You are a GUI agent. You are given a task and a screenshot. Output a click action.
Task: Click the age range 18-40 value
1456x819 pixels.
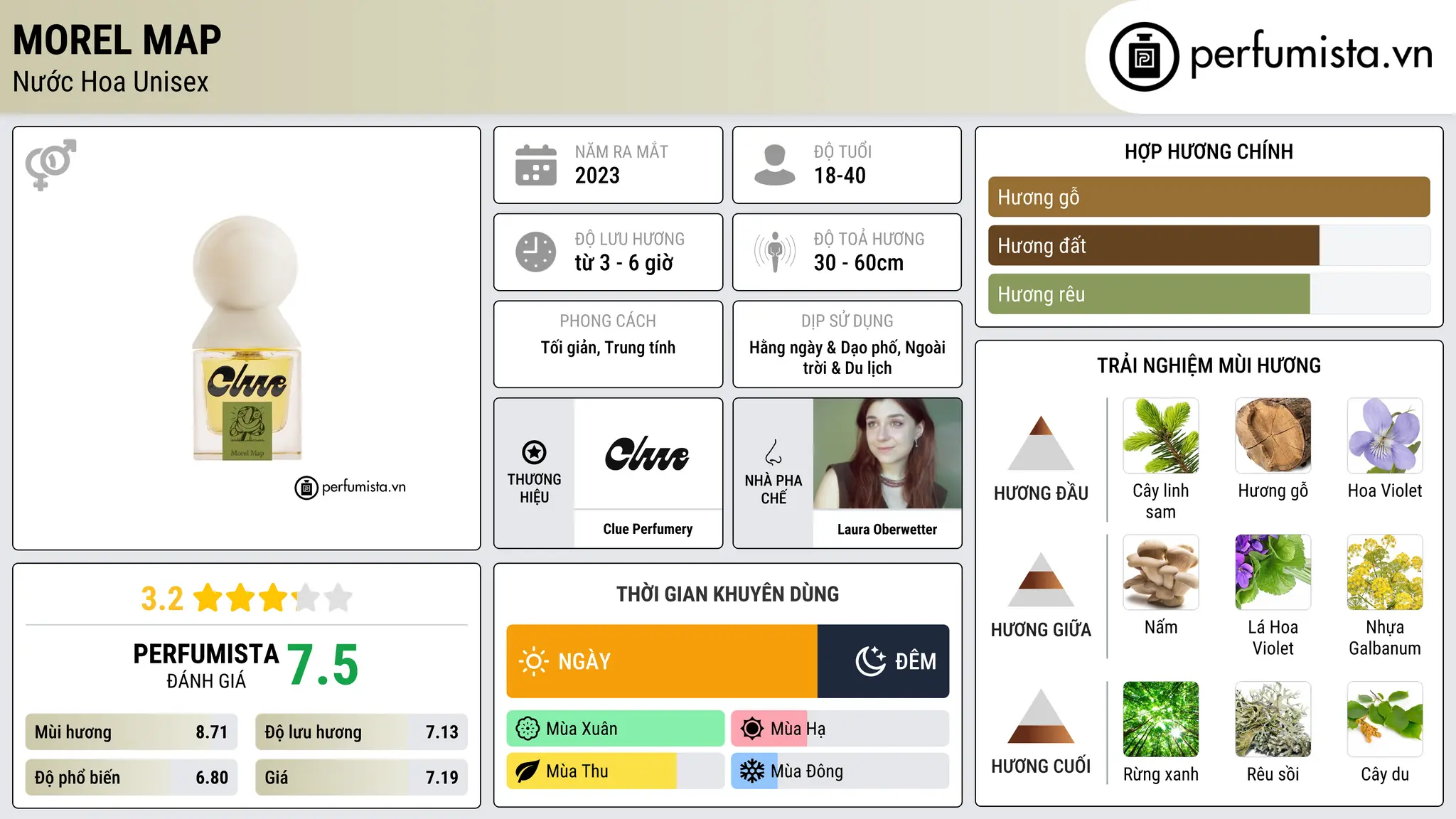point(840,176)
